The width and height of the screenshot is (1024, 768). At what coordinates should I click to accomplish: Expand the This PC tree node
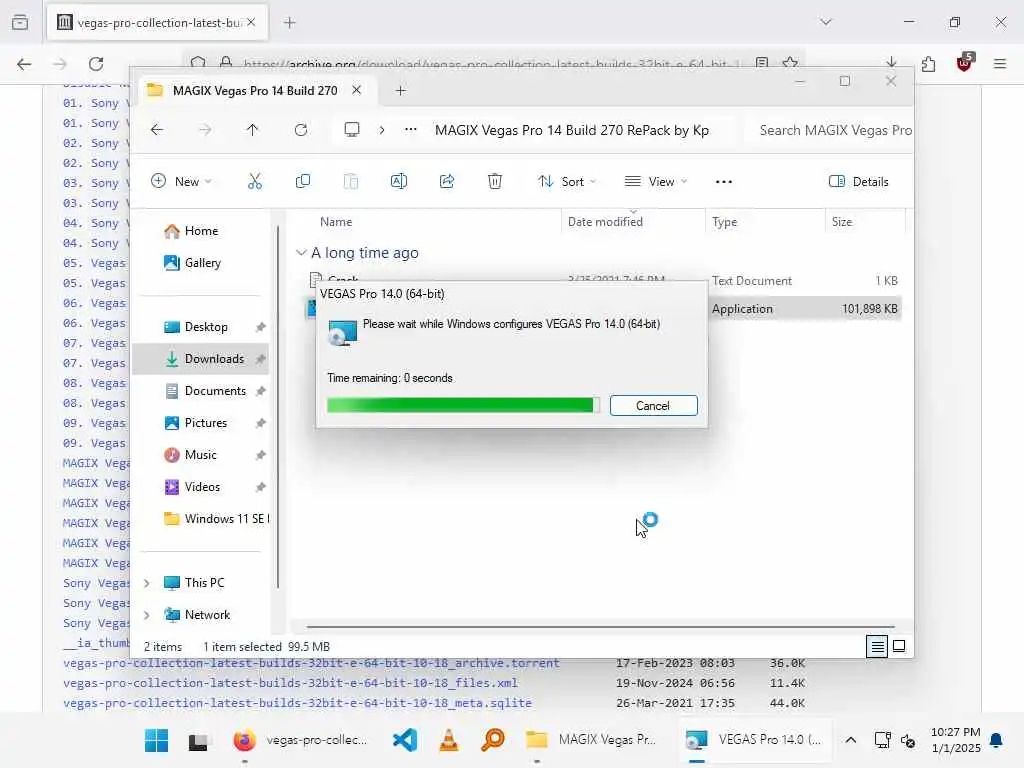(147, 583)
